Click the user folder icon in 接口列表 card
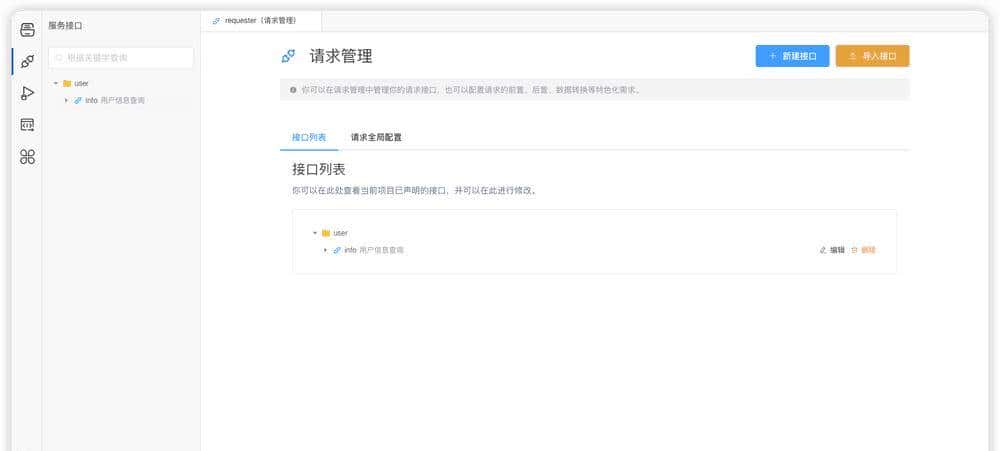The height and width of the screenshot is (451, 1000). tap(326, 233)
